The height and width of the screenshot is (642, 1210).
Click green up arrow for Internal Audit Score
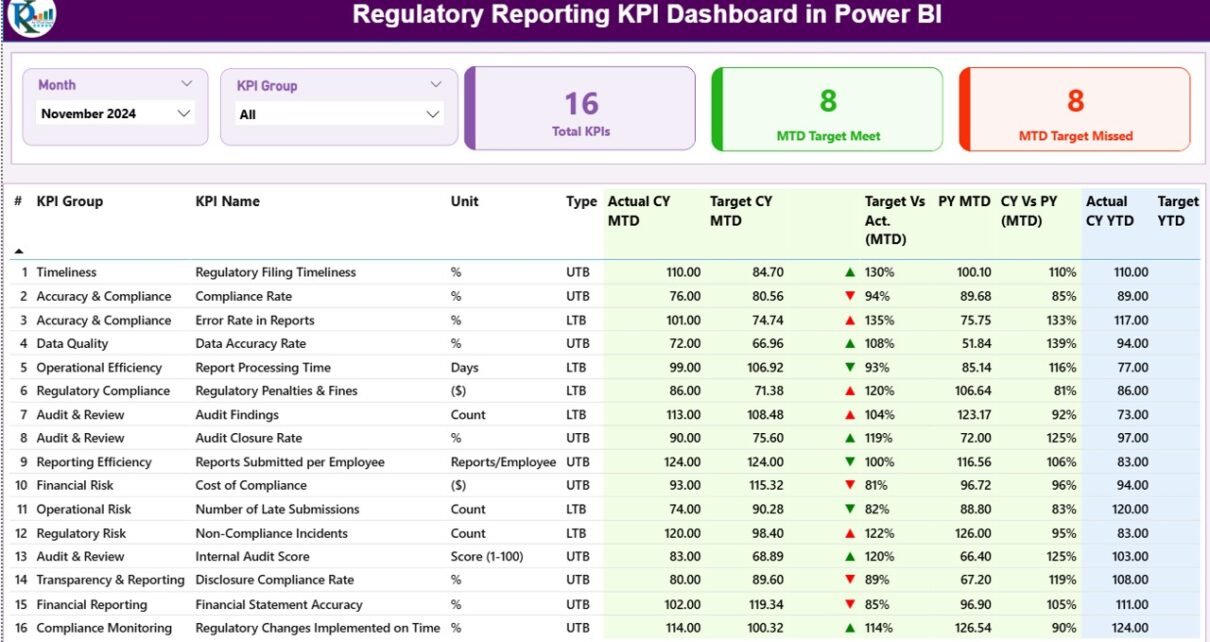click(850, 556)
